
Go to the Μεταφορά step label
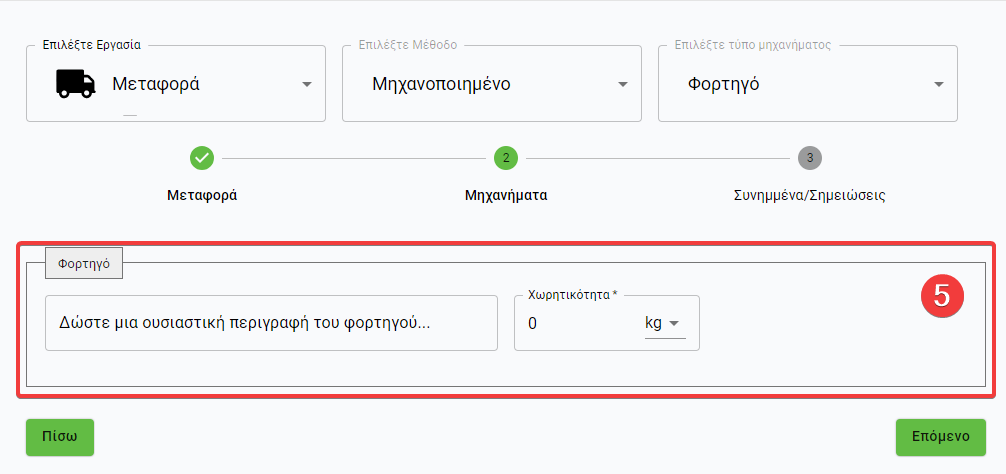click(x=202, y=195)
